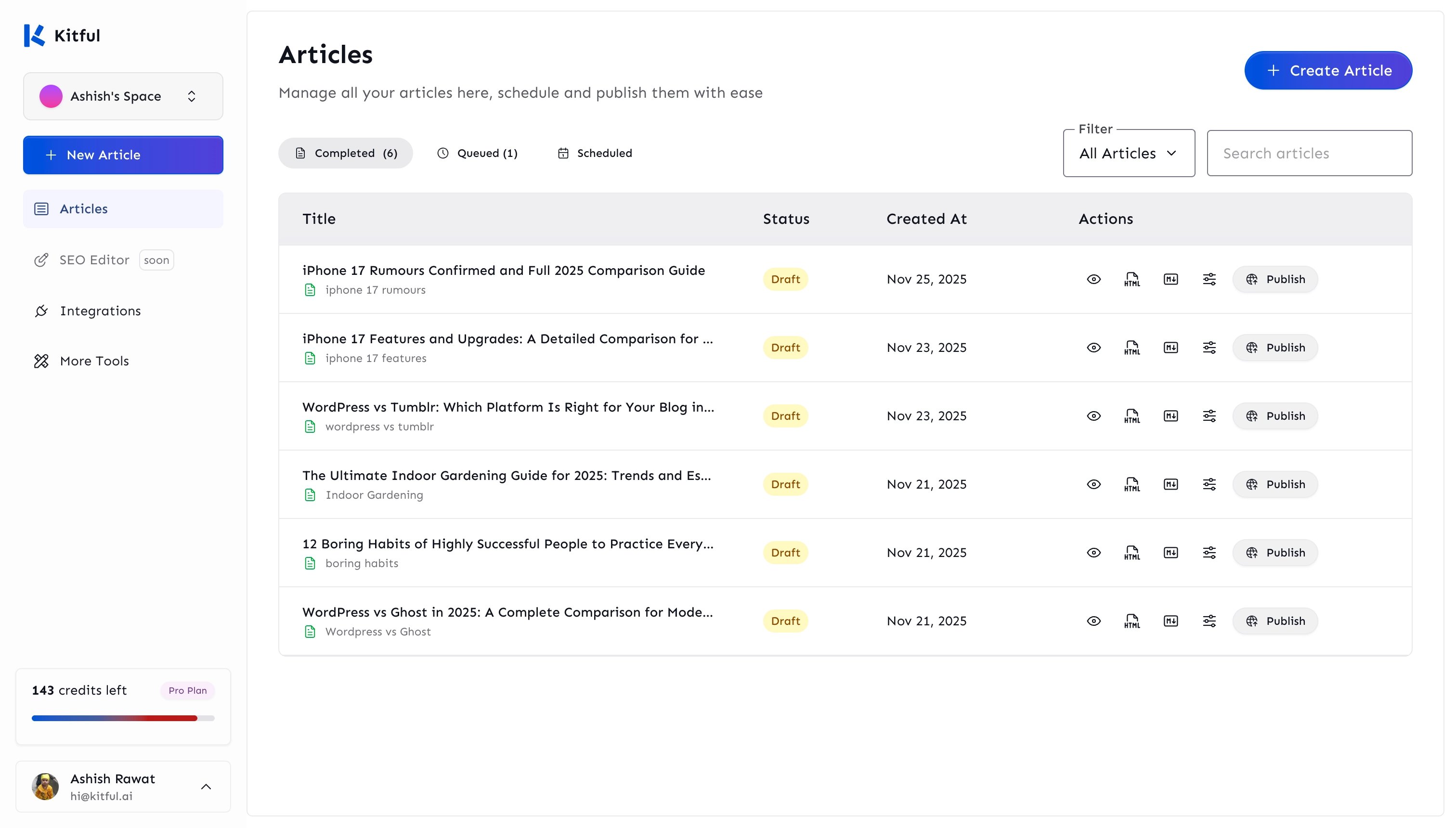This screenshot has width=1456, height=828.
Task: Preview iPhone 17 Rumours article with eye icon
Action: coord(1094,279)
